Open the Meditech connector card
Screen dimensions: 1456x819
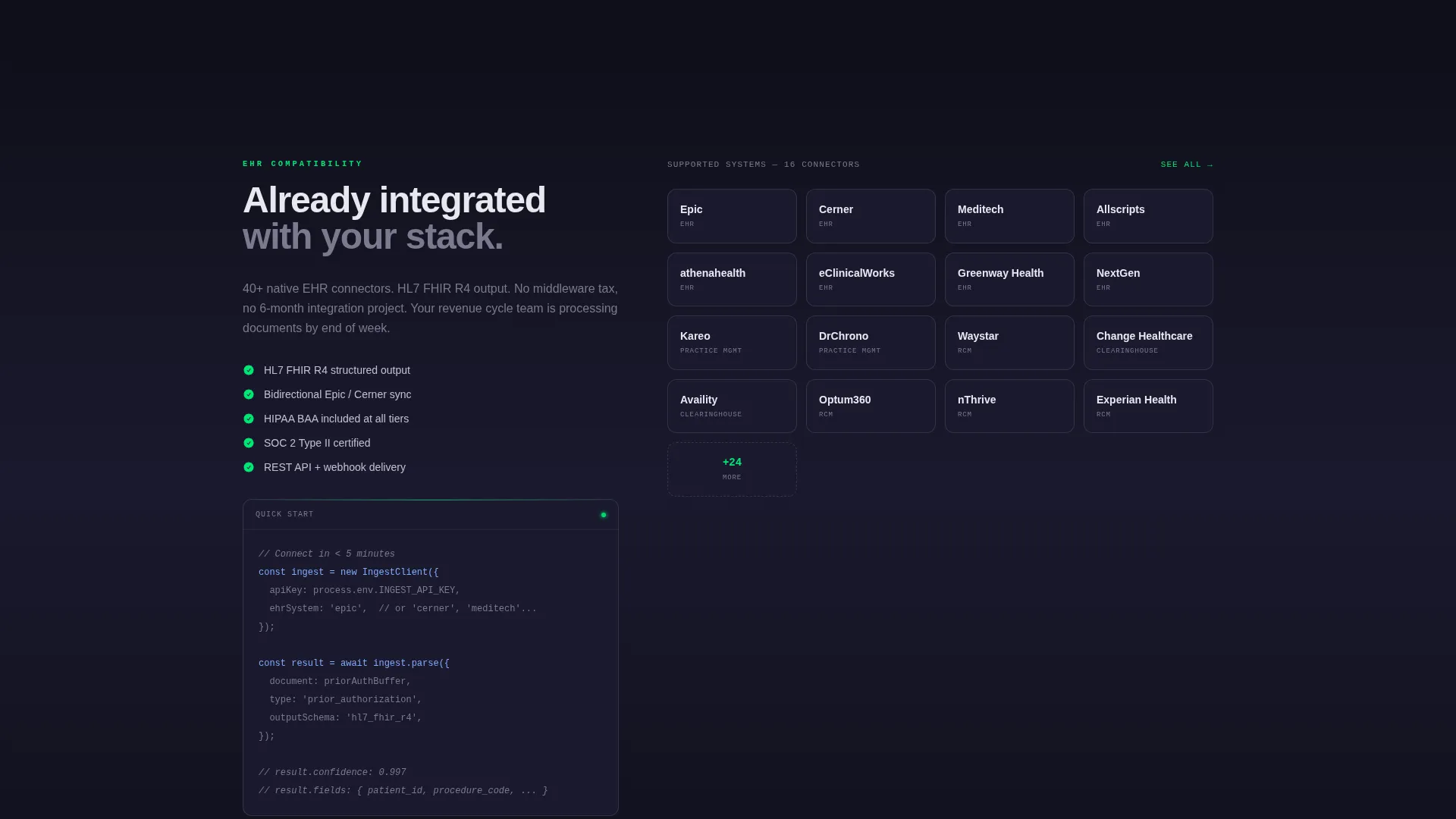[x=1009, y=216]
